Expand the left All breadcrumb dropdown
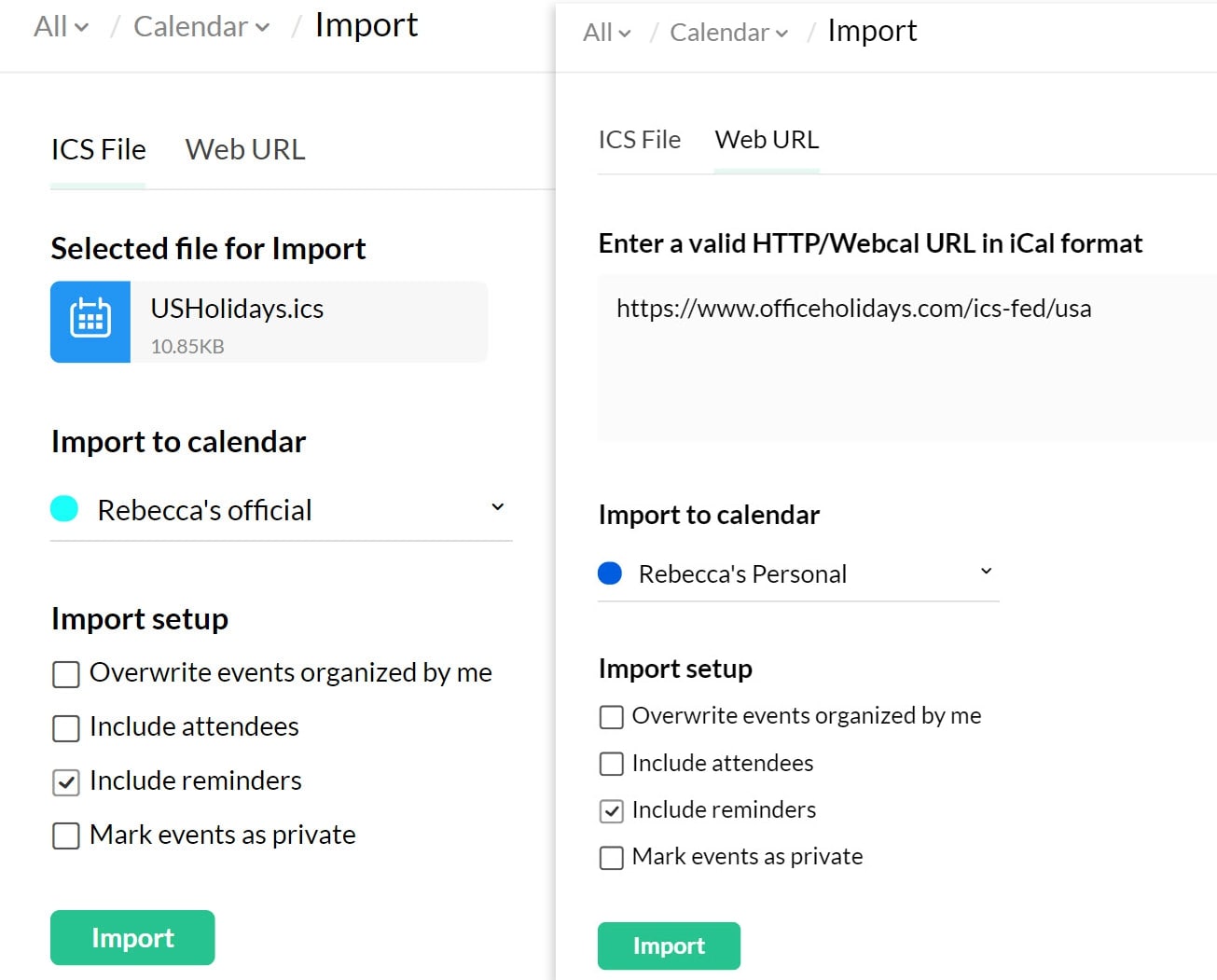The image size is (1217, 980). pyautogui.click(x=62, y=27)
